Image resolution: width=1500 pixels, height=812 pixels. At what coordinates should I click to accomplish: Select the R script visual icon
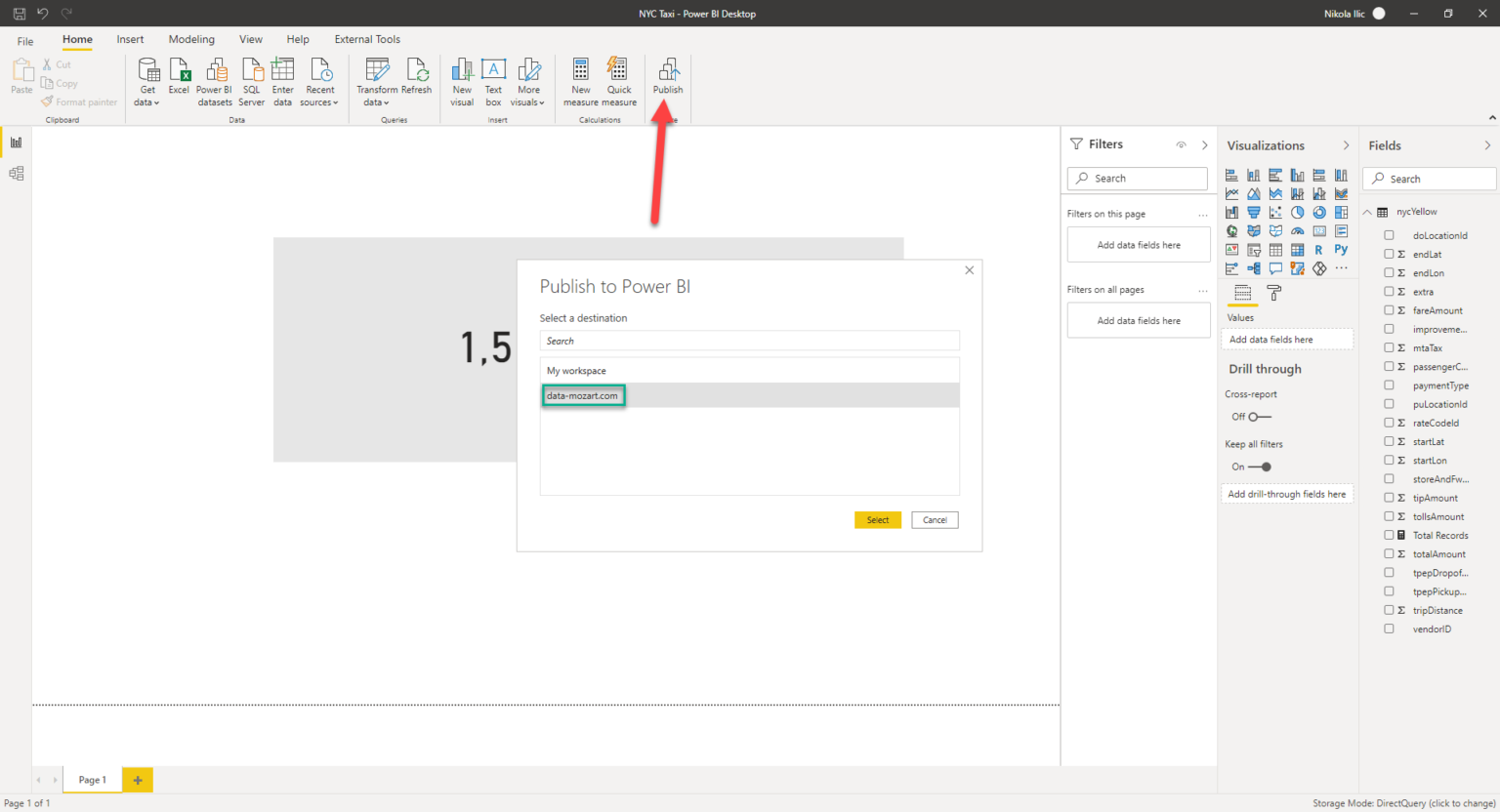tap(1318, 249)
